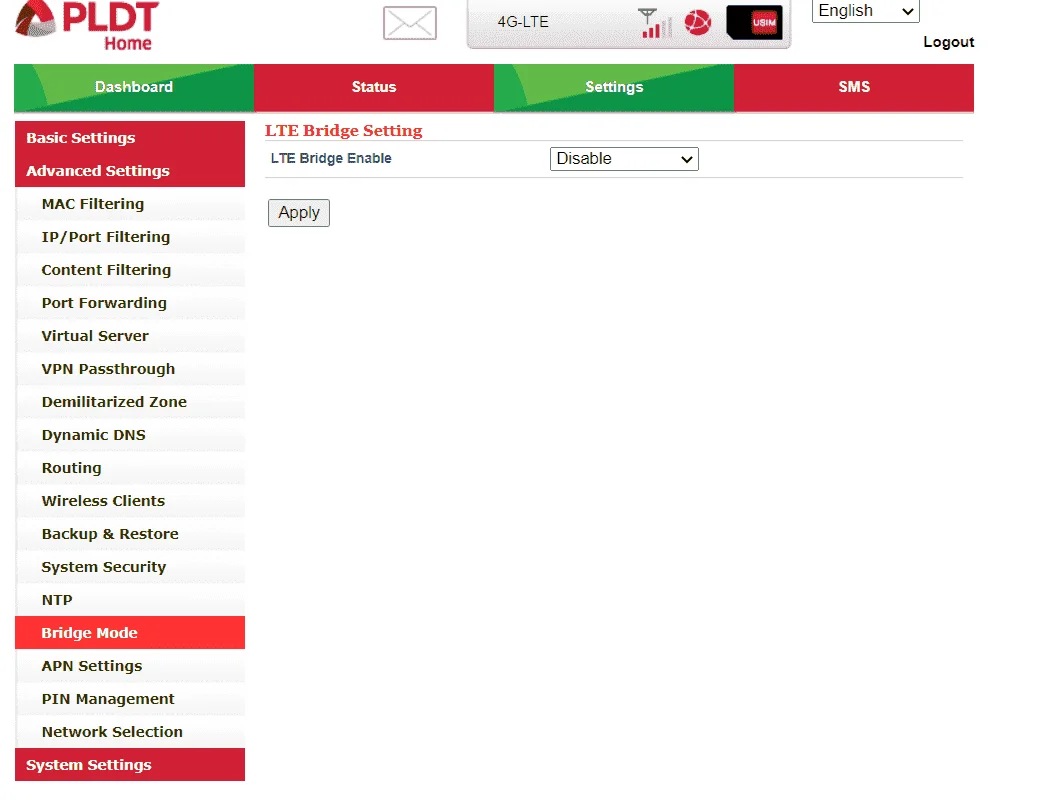Click the PLDT Home logo
Image resolution: width=1044 pixels, height=812 pixels.
click(x=87, y=25)
